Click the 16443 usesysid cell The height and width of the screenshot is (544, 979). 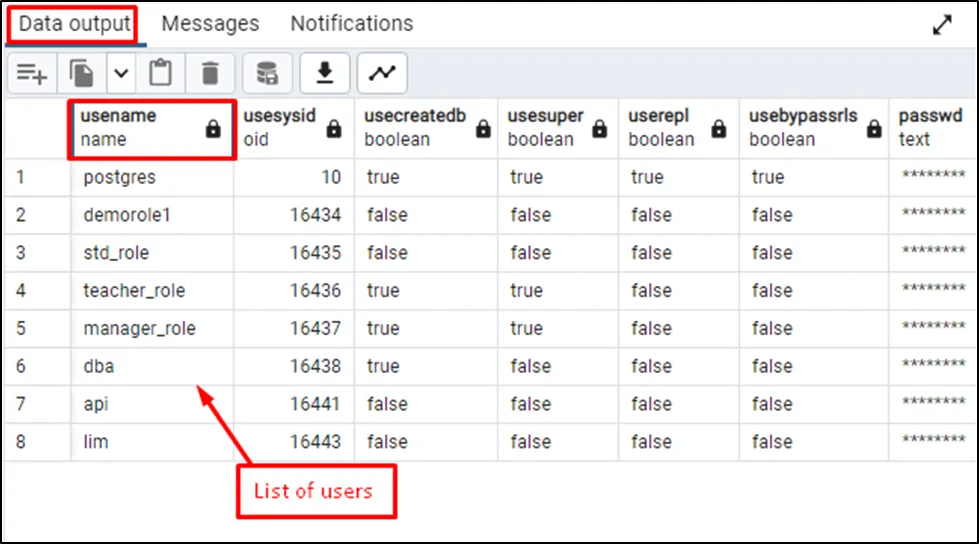click(x=315, y=442)
